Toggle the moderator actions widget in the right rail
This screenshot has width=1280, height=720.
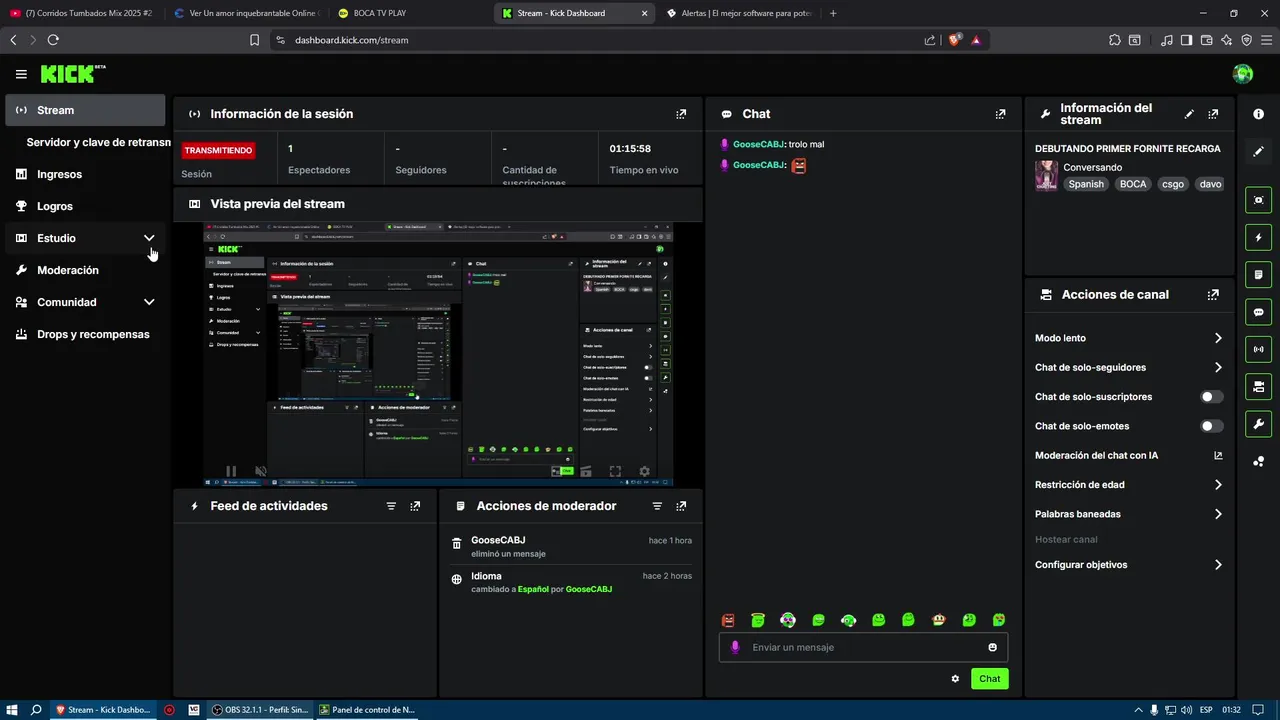point(1258,275)
